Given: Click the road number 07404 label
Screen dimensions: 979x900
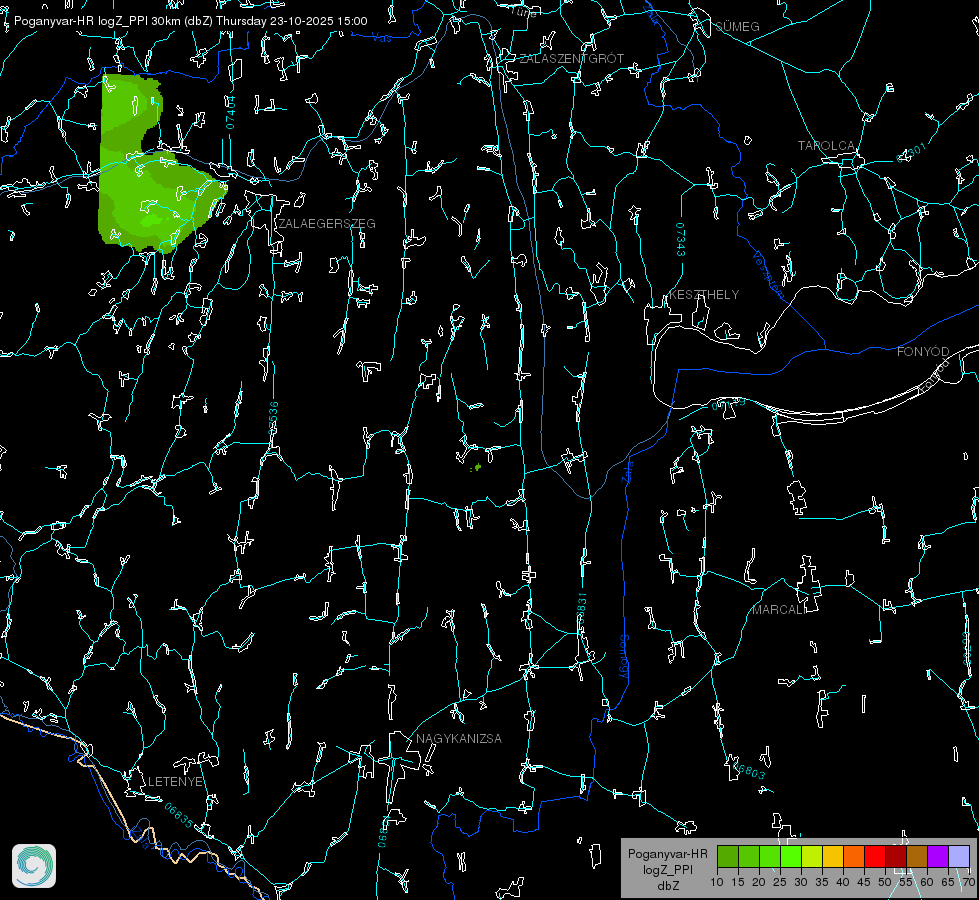Looking at the screenshot, I should click(231, 112).
